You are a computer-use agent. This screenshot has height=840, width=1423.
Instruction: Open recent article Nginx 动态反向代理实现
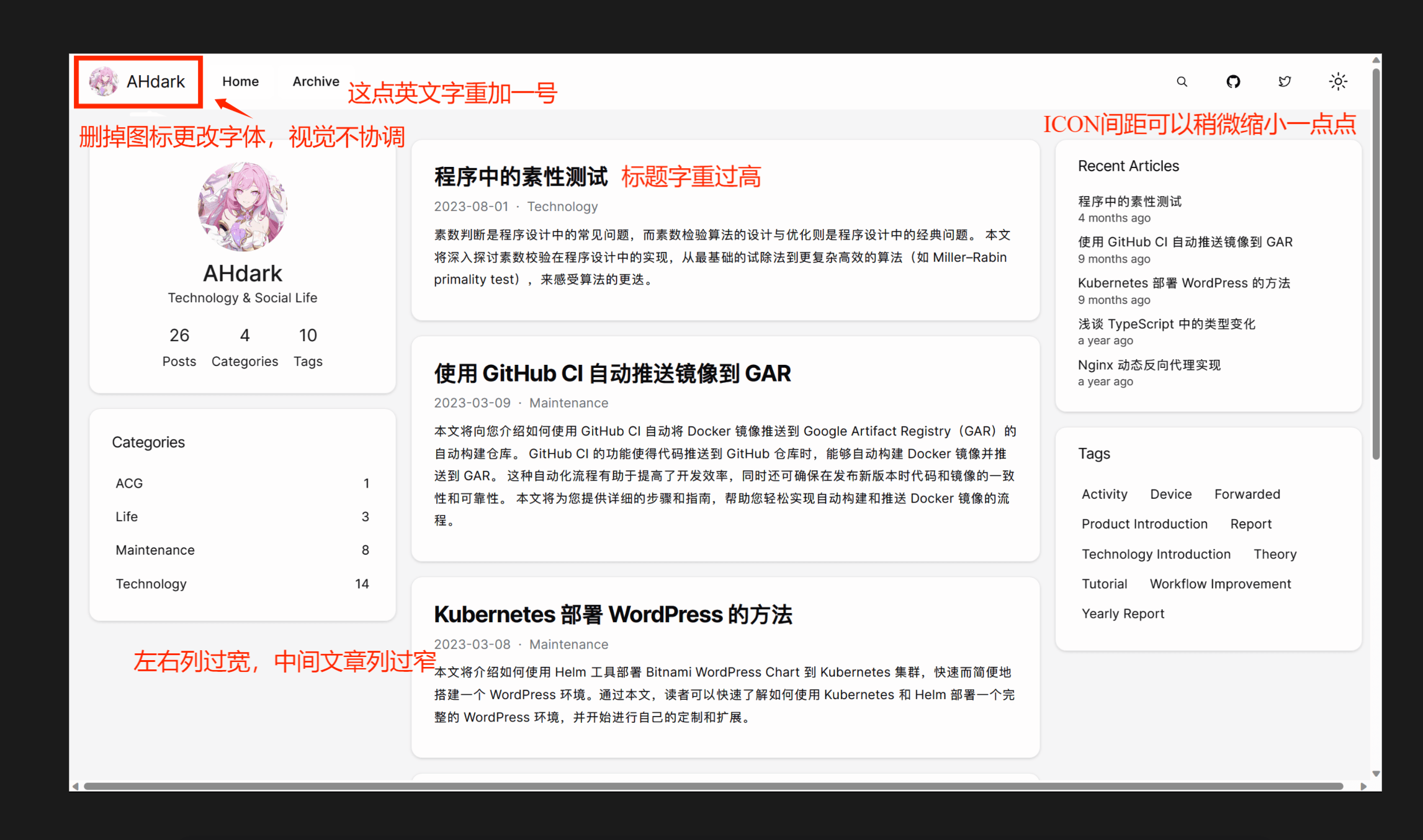(x=1149, y=365)
